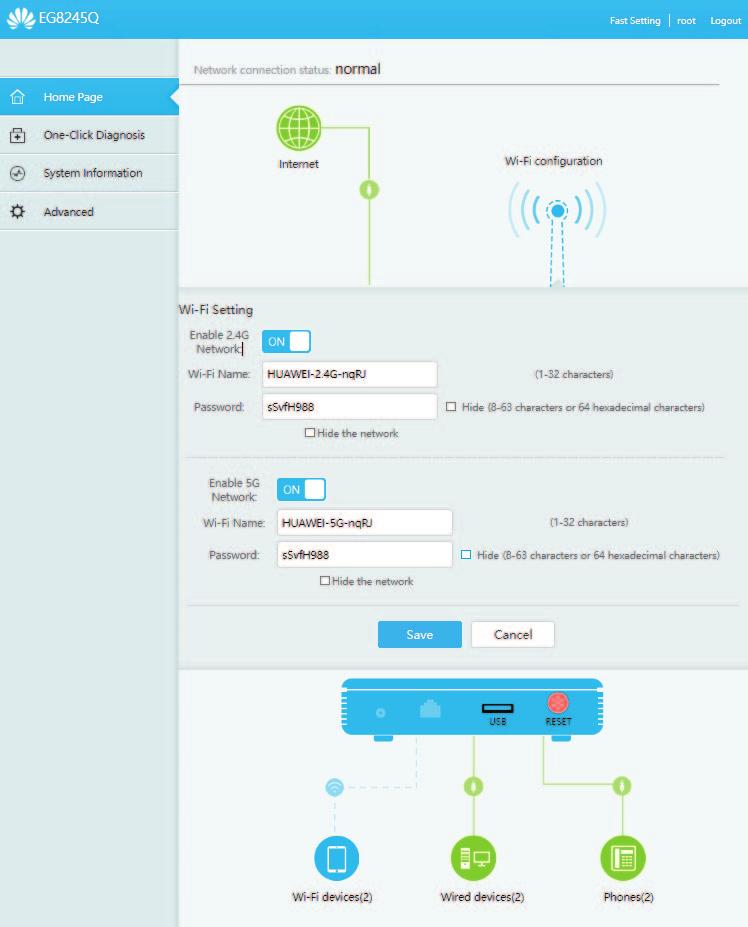The width and height of the screenshot is (748, 927).
Task: Click the Ethernet port on router image
Action: tap(430, 708)
